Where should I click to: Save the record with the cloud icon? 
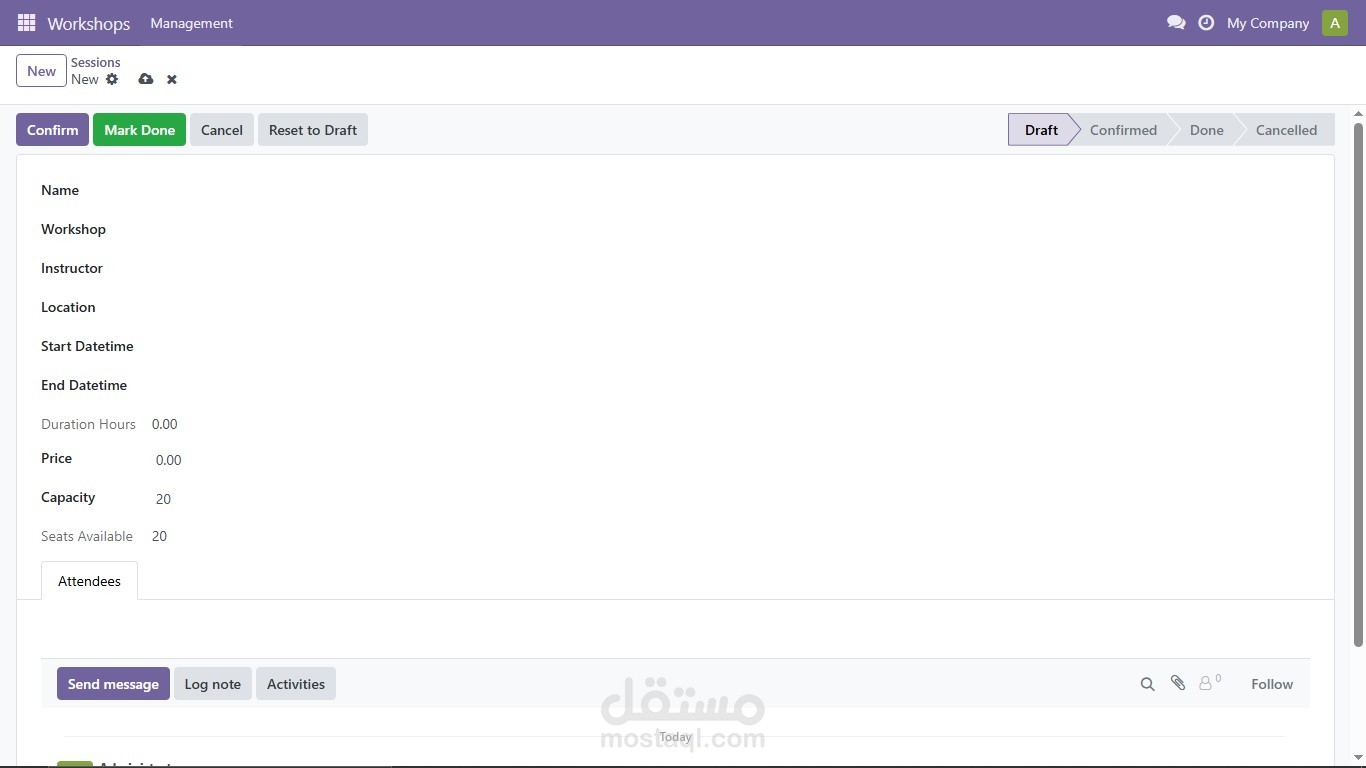(146, 79)
